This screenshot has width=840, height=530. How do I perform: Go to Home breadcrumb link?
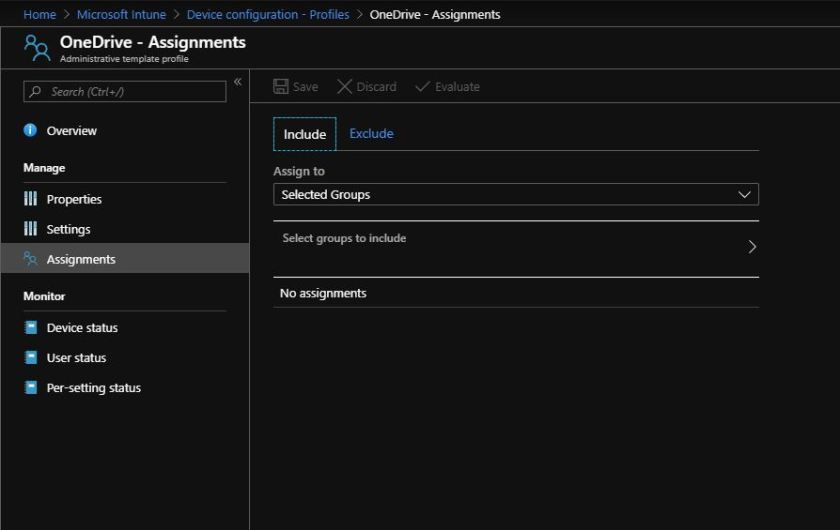tap(40, 14)
